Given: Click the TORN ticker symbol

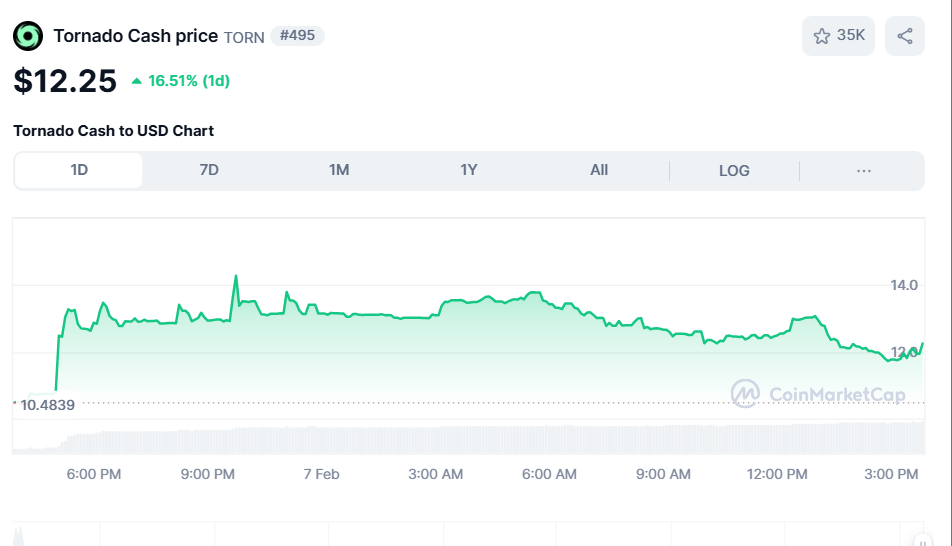Looking at the screenshot, I should tap(244, 38).
